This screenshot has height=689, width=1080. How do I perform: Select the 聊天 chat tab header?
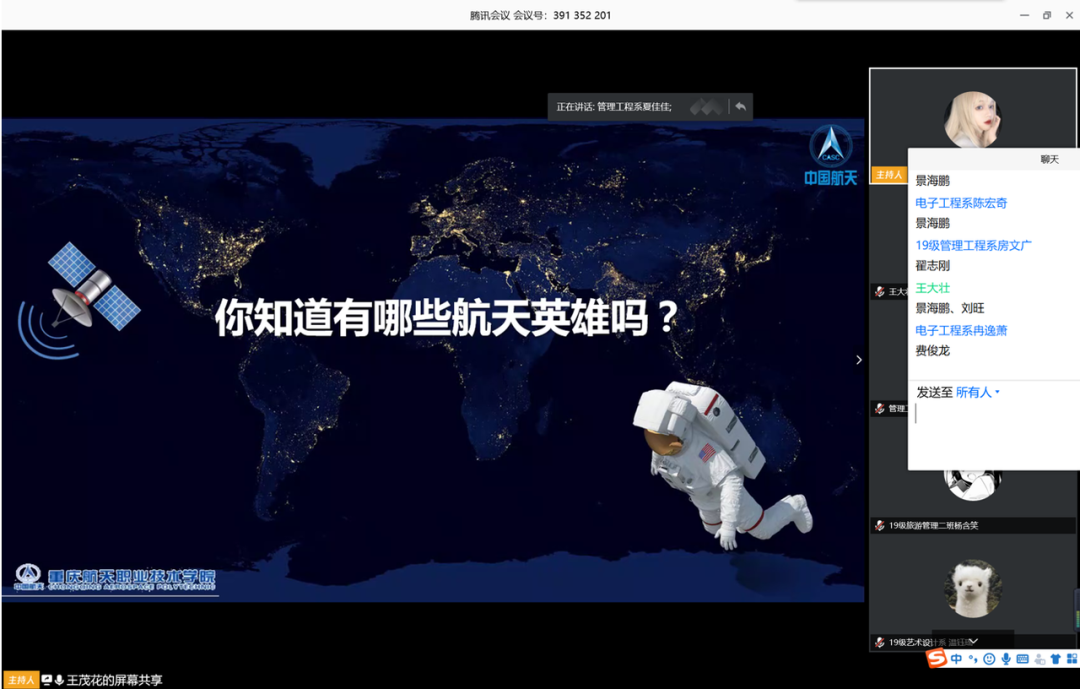tap(1048, 158)
